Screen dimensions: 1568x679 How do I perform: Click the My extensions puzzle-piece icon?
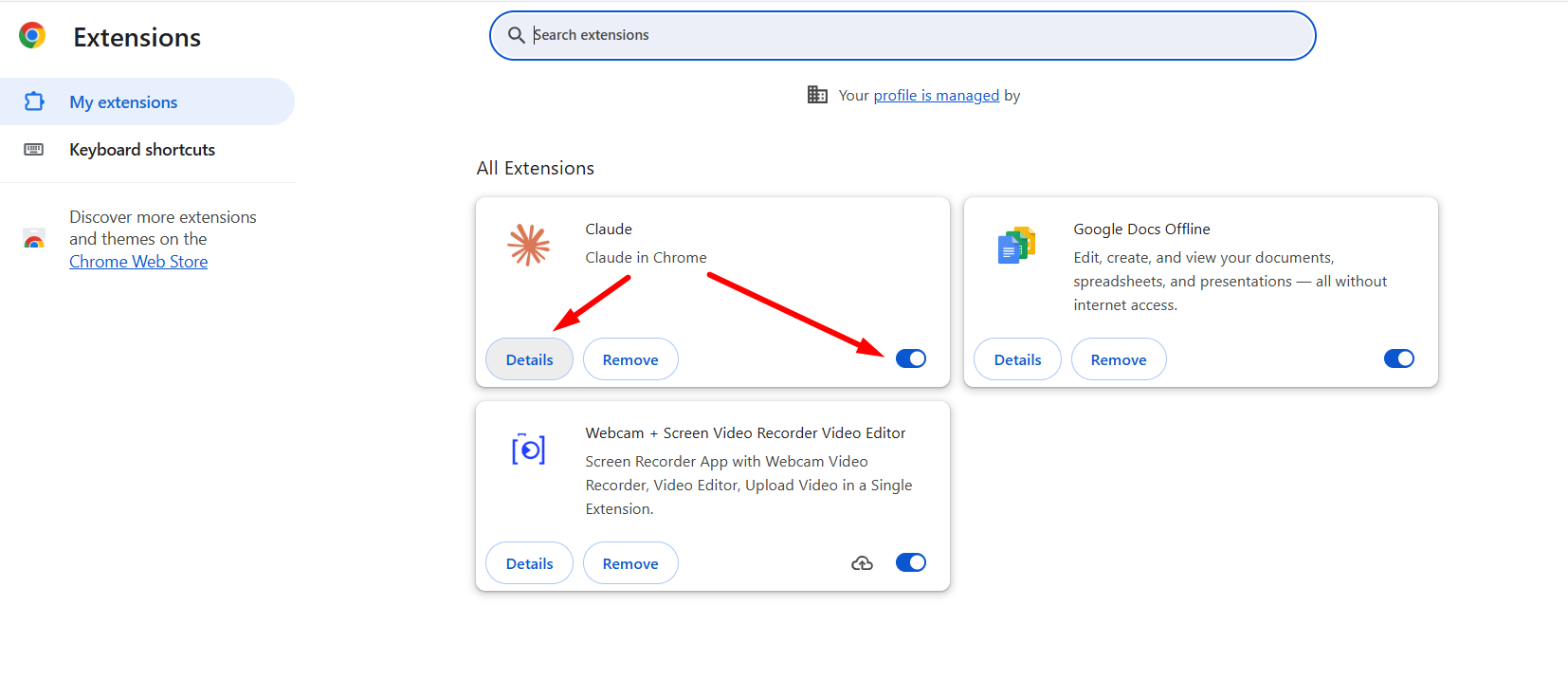tap(34, 101)
